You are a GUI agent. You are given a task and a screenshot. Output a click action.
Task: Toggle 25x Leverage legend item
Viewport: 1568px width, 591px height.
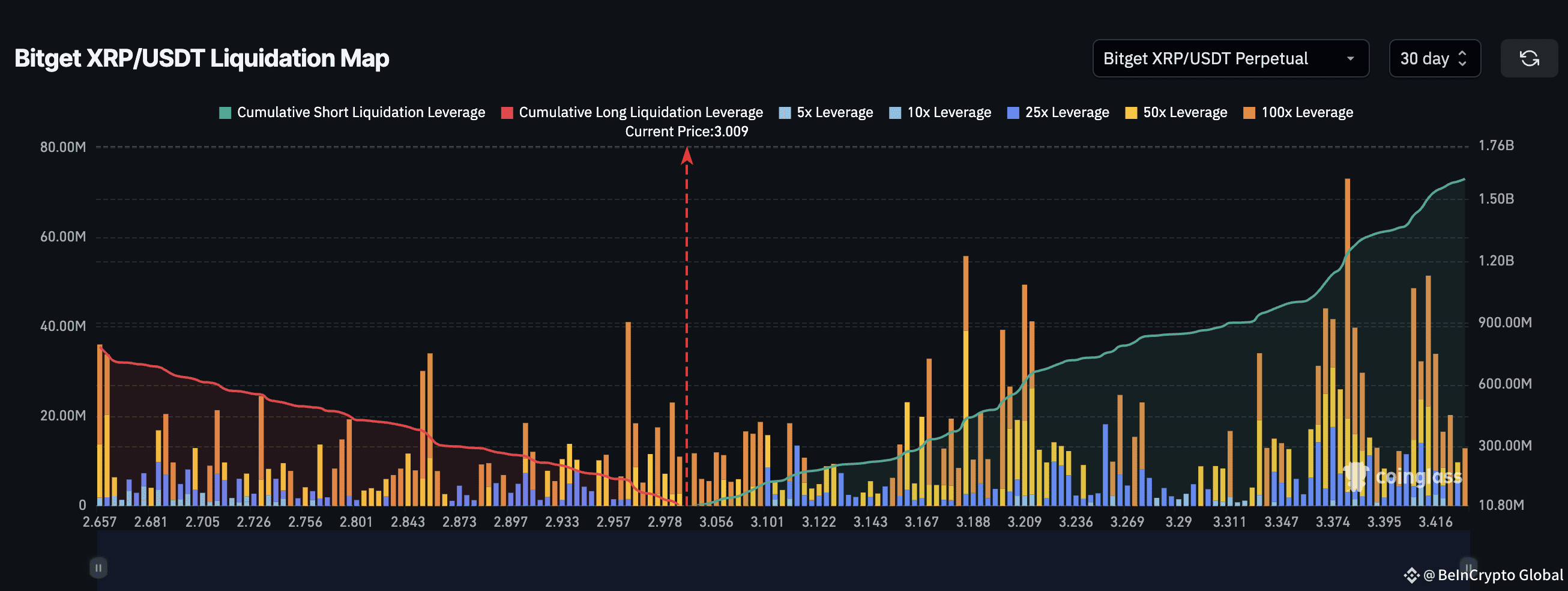[x=1058, y=113]
